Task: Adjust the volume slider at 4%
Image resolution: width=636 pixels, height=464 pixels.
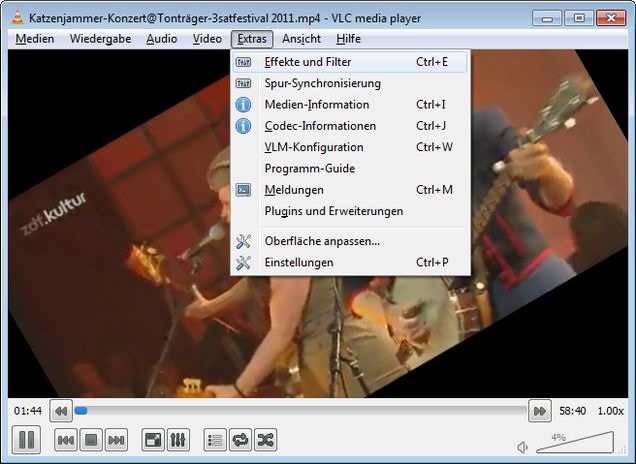Action: pos(575,442)
